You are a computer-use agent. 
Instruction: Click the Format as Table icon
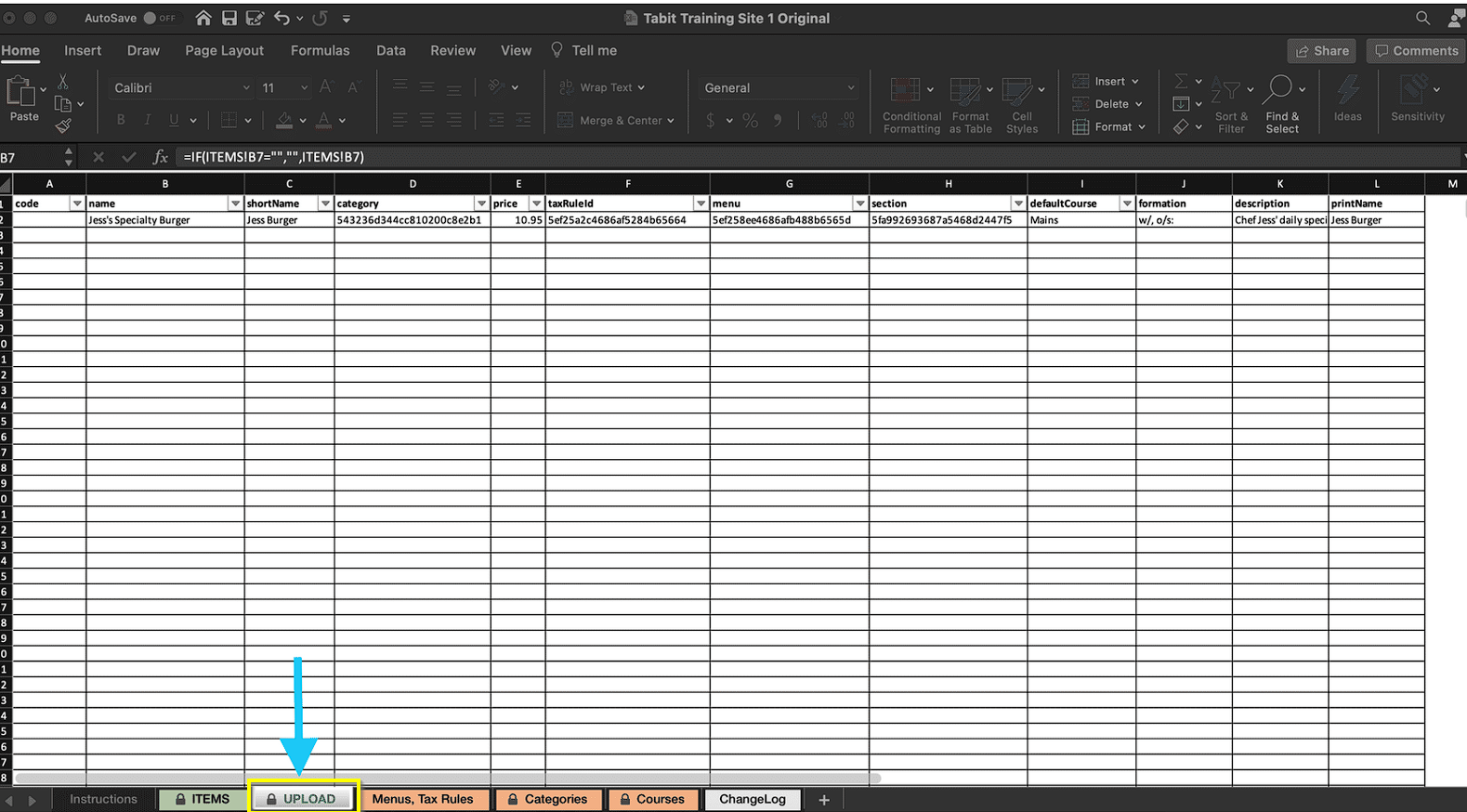(965, 91)
